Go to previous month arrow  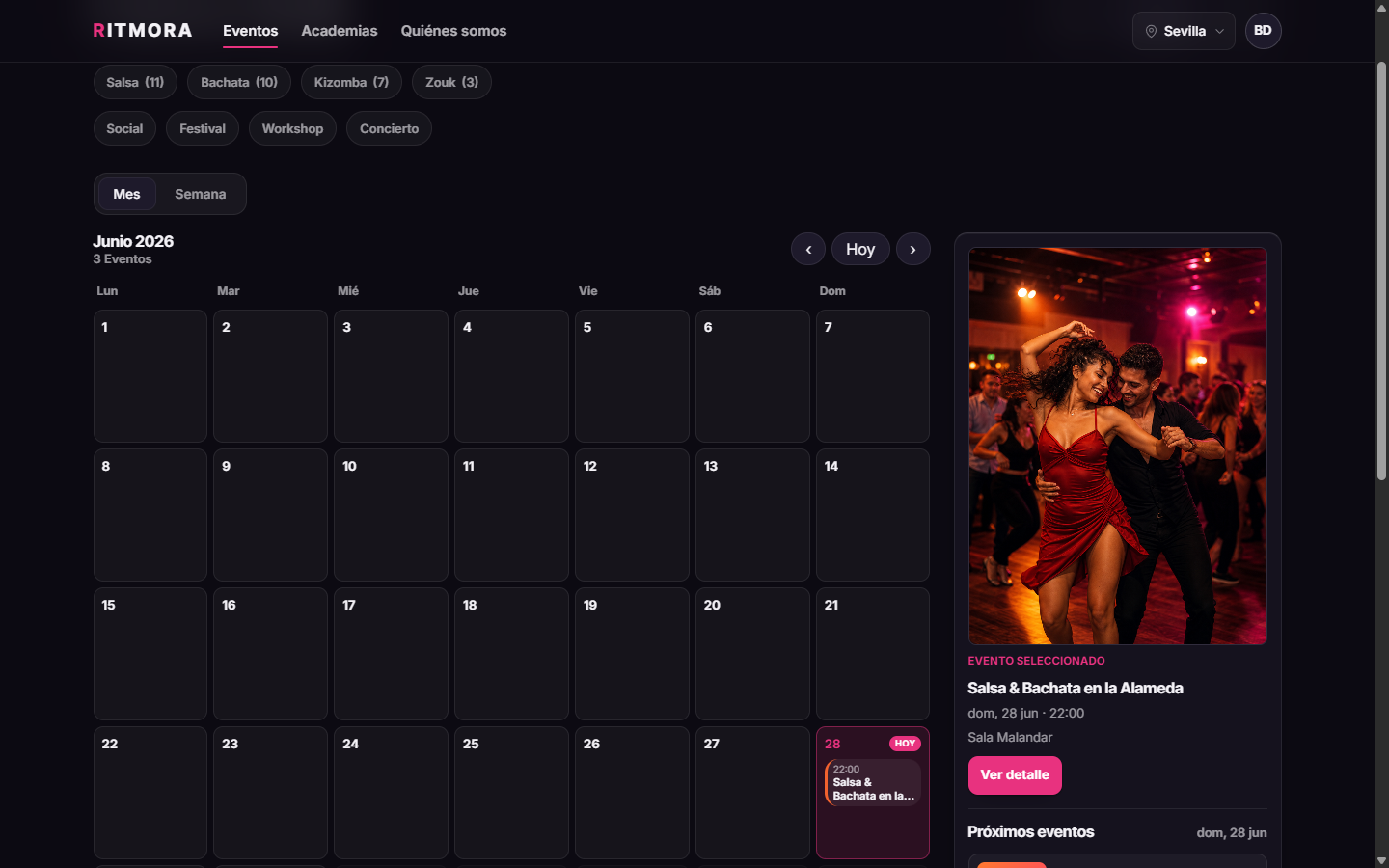tap(808, 249)
